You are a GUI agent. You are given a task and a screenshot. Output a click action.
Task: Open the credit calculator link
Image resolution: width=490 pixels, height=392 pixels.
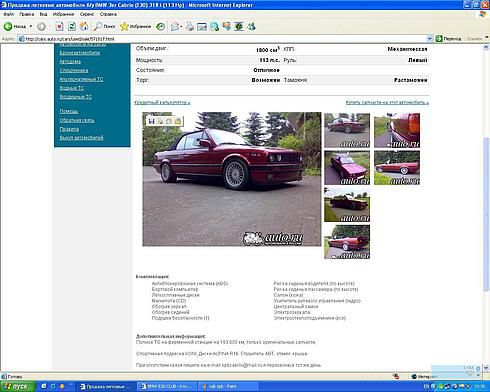[x=162, y=103]
